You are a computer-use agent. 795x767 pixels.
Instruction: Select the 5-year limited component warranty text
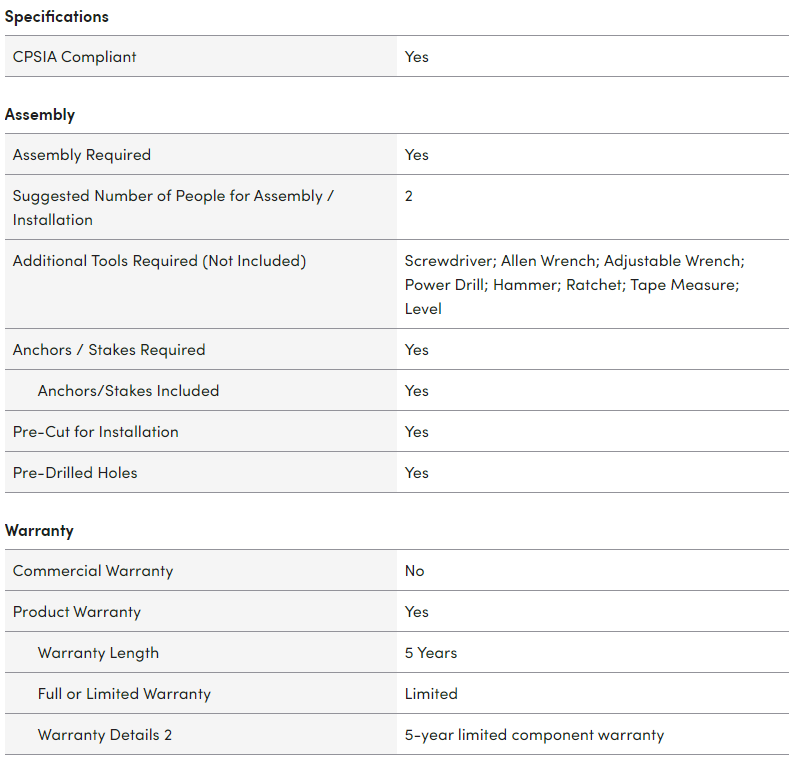click(534, 735)
